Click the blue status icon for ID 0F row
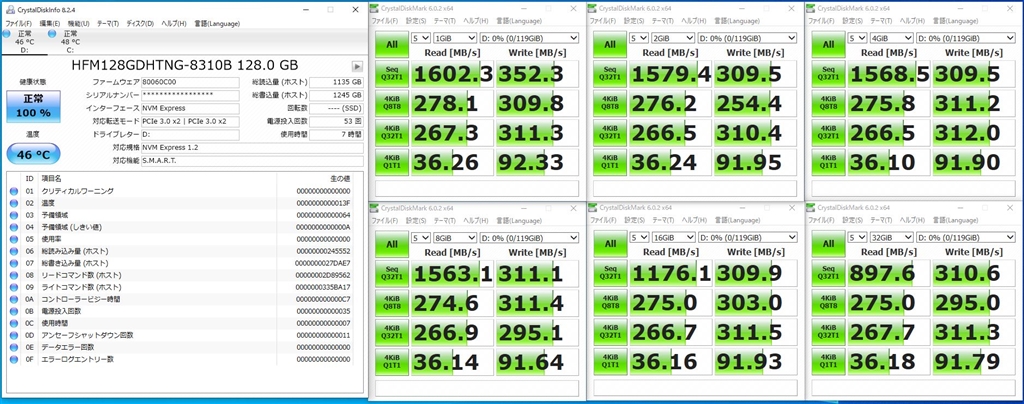The image size is (1024, 404). coord(14,359)
